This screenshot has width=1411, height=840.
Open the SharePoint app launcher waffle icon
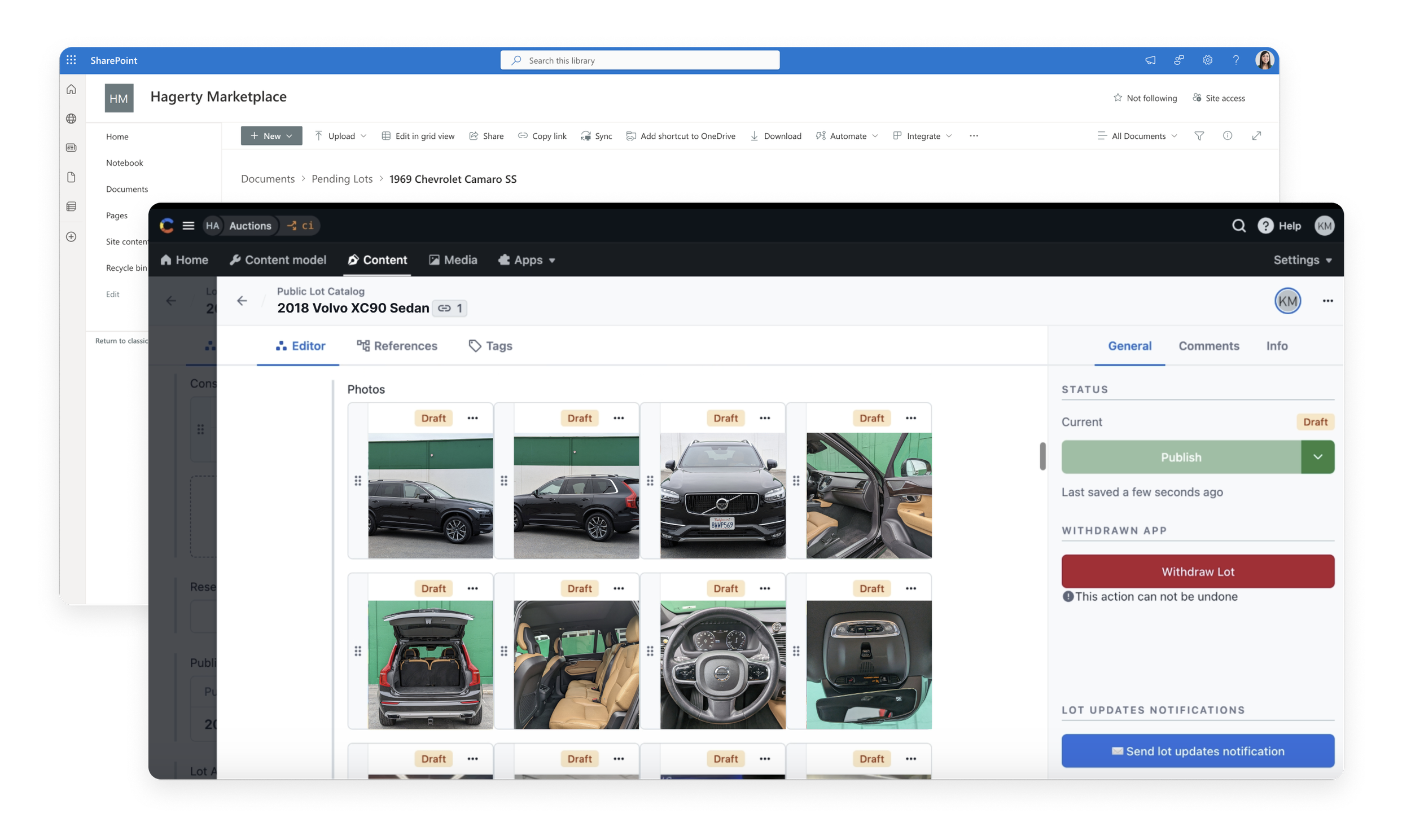coord(71,60)
